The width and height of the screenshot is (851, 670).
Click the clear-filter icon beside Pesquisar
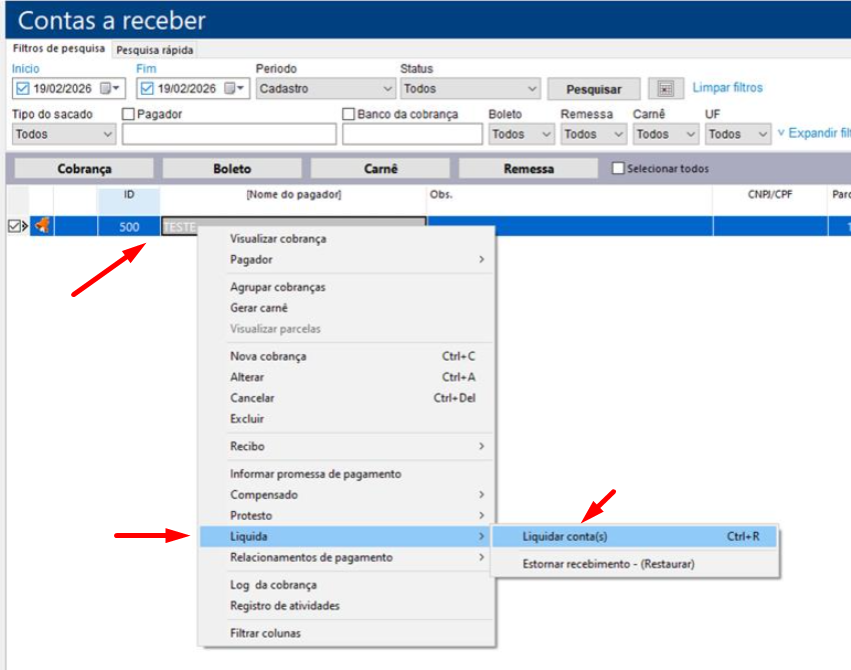coord(665,89)
